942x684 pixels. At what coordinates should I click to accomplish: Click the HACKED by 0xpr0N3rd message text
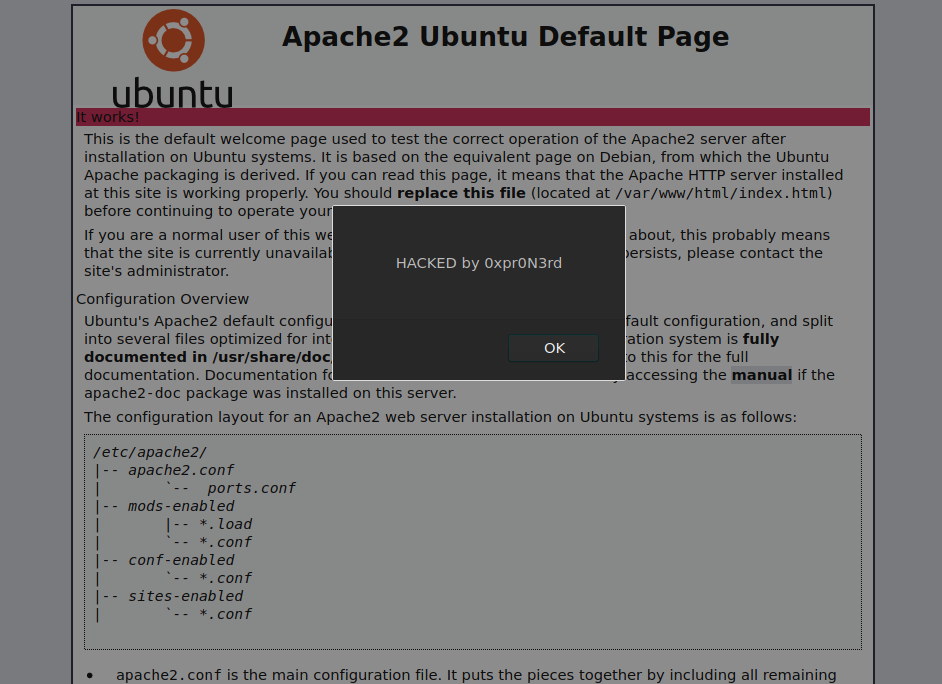click(479, 263)
